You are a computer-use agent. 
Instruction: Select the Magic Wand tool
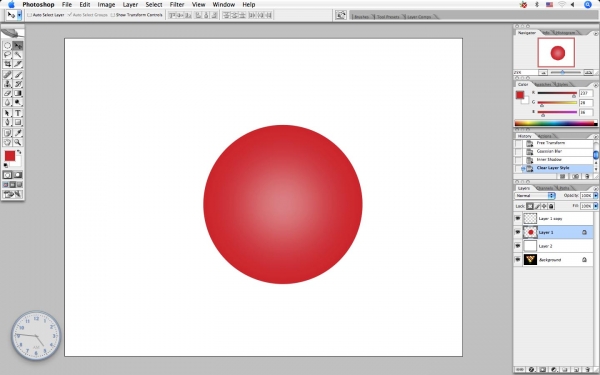tap(18, 55)
